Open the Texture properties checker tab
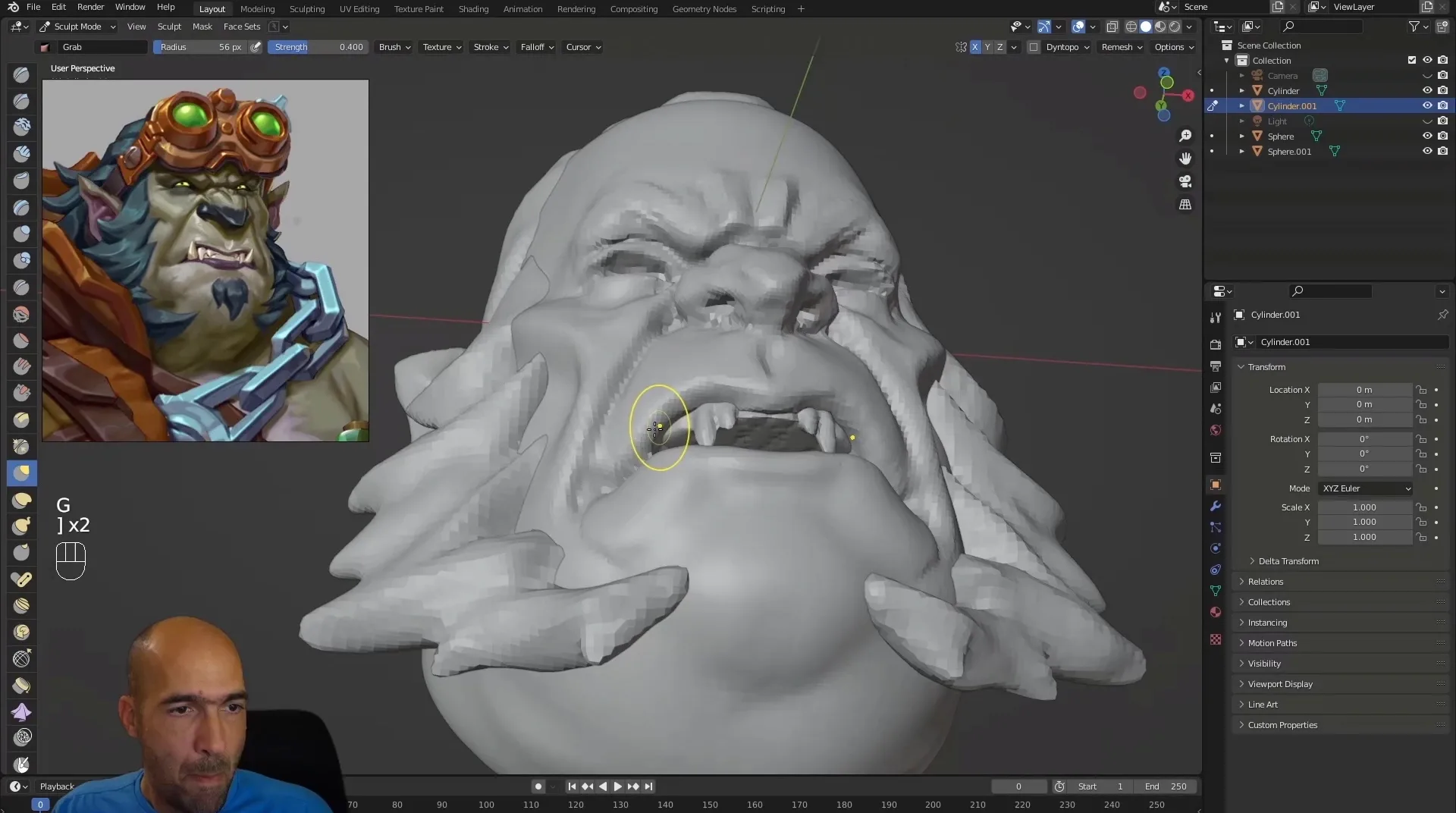The width and height of the screenshot is (1456, 813). coord(1216,639)
